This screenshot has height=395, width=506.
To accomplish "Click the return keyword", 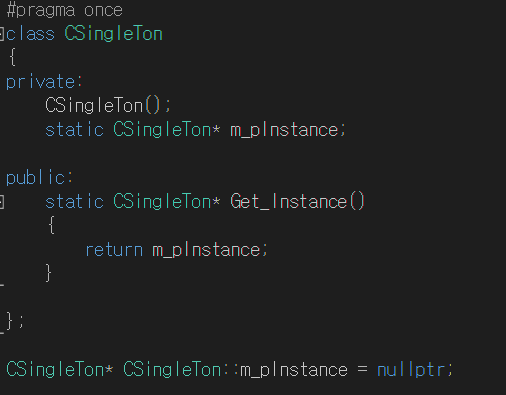I will coord(114,250).
